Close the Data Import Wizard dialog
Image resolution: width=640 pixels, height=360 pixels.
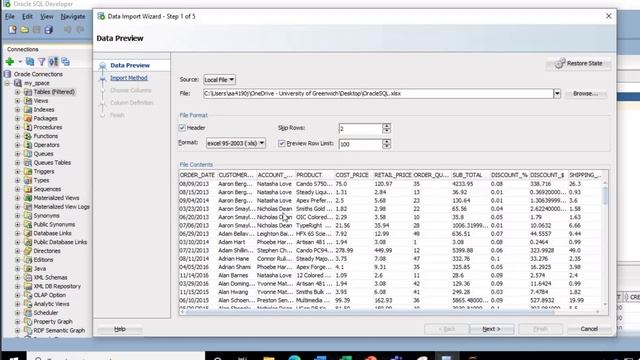(x=609, y=16)
